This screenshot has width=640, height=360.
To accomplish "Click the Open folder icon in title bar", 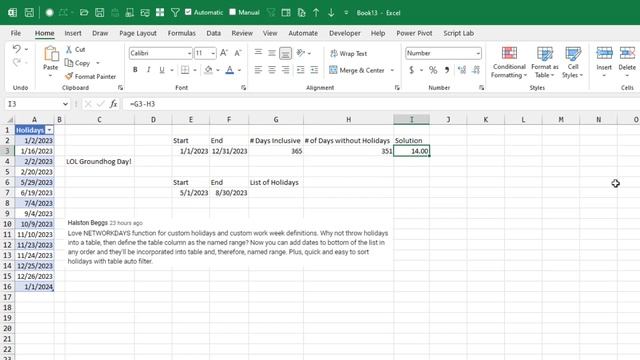I will coord(84,13).
